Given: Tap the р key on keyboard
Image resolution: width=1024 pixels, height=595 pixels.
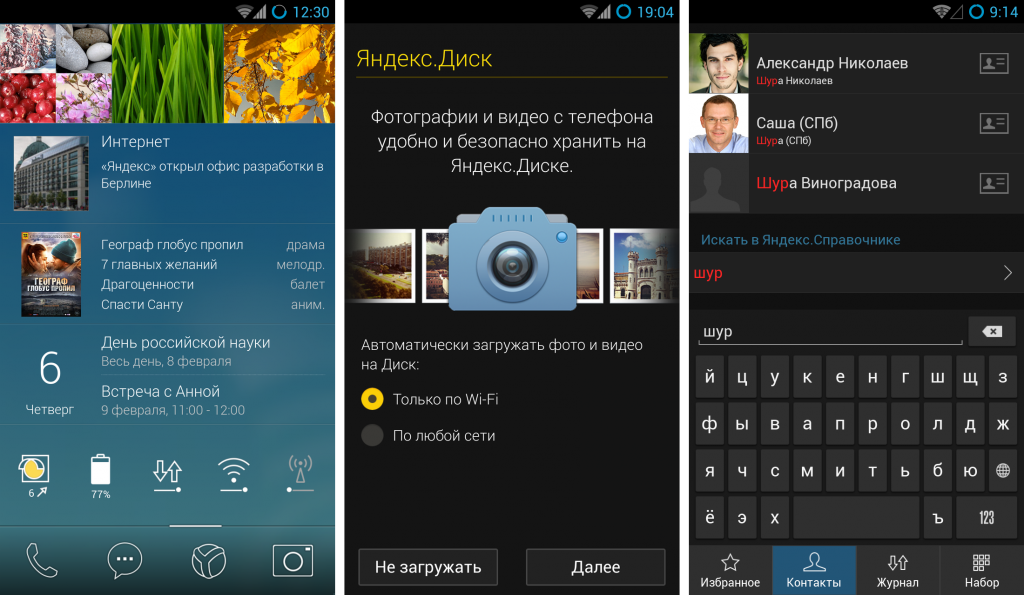Looking at the screenshot, I should (x=872, y=424).
